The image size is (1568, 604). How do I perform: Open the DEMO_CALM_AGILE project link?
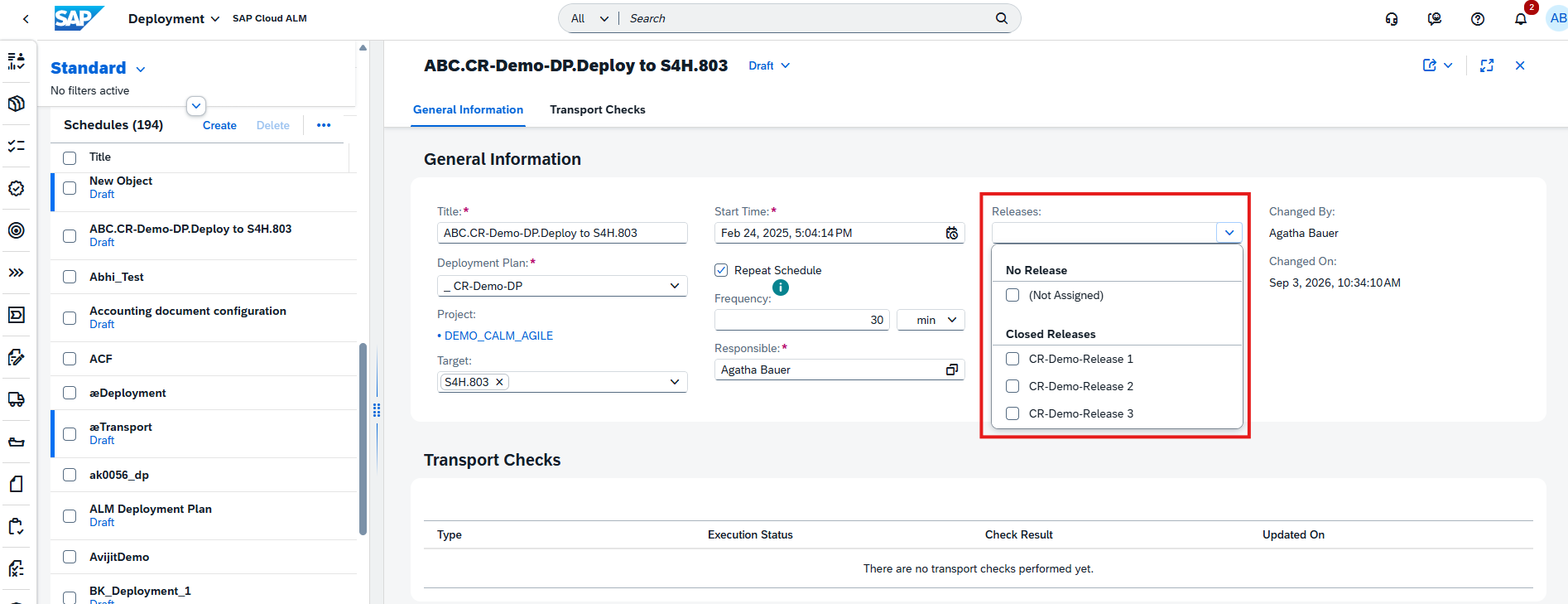498,336
